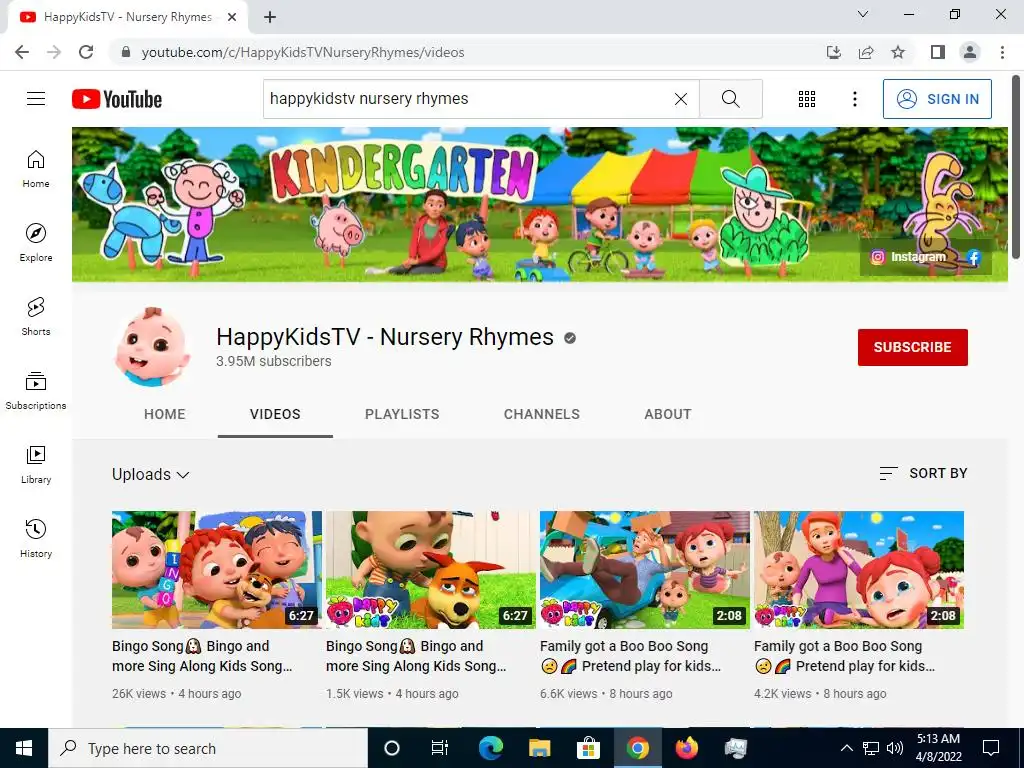The width and height of the screenshot is (1024, 768).
Task: Click the verified badge next to channel name
Action: coord(570,338)
